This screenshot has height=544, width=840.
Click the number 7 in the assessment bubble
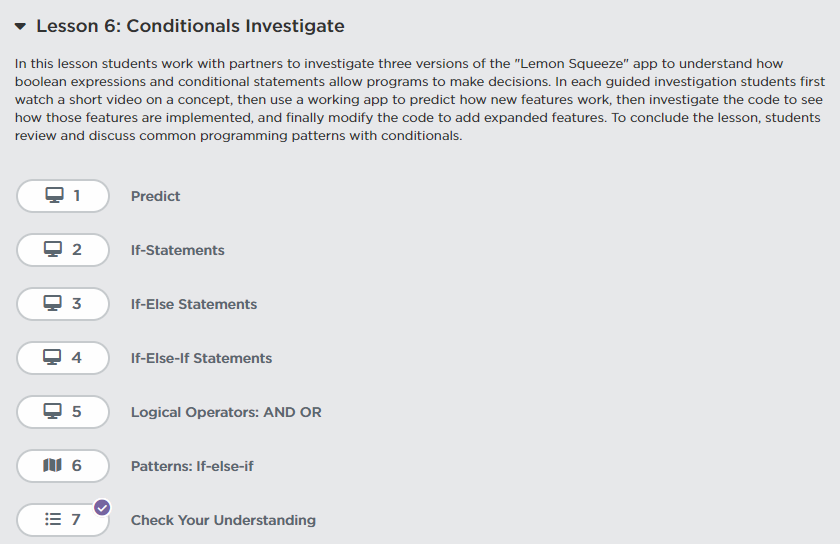[76, 520]
